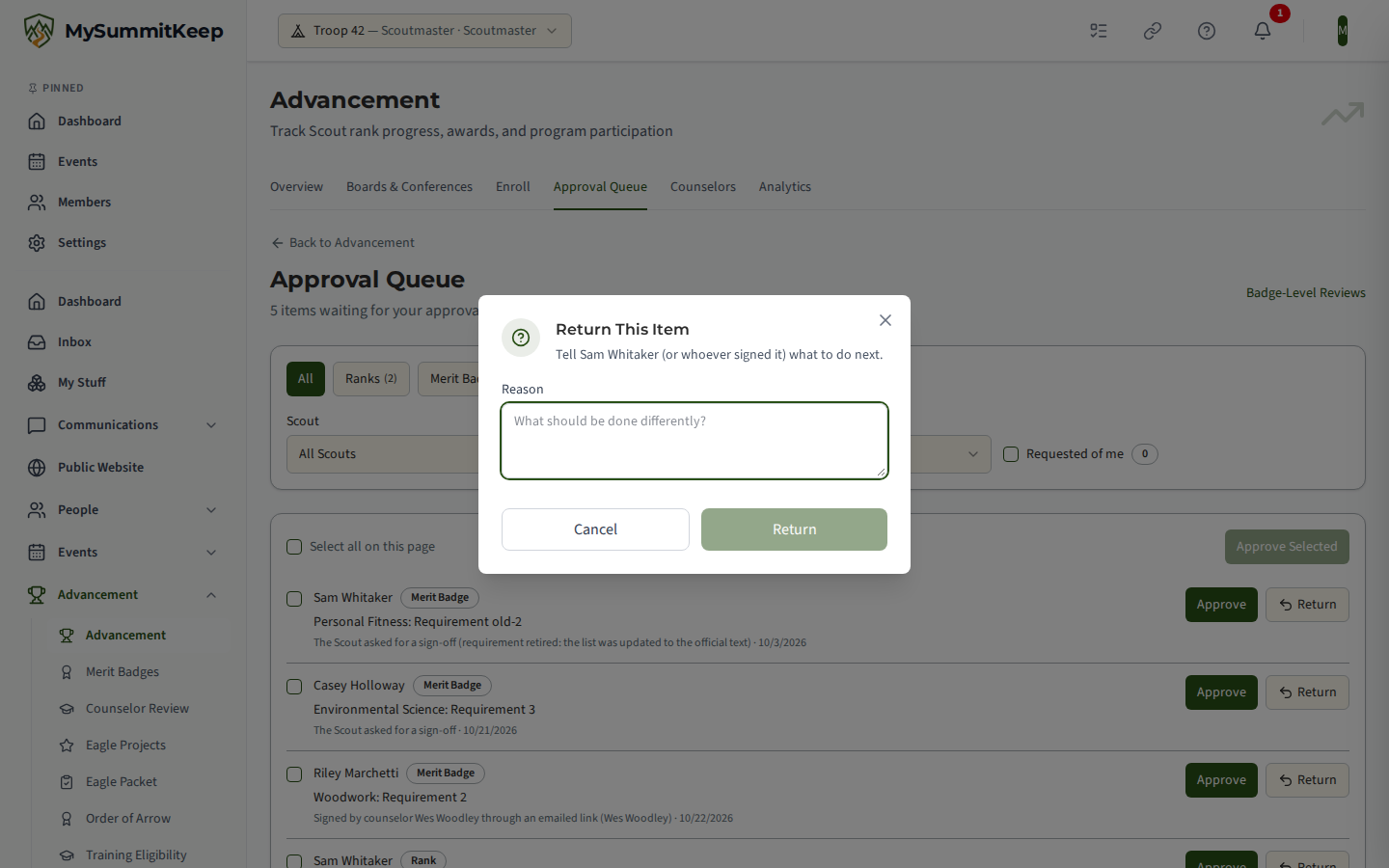Open notifications bell icon

click(1263, 31)
